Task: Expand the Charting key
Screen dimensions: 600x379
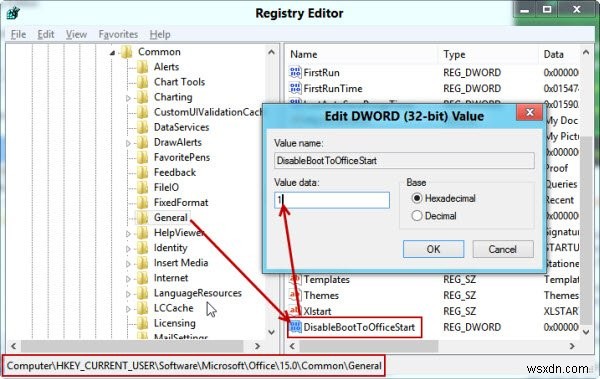Action: tap(128, 98)
